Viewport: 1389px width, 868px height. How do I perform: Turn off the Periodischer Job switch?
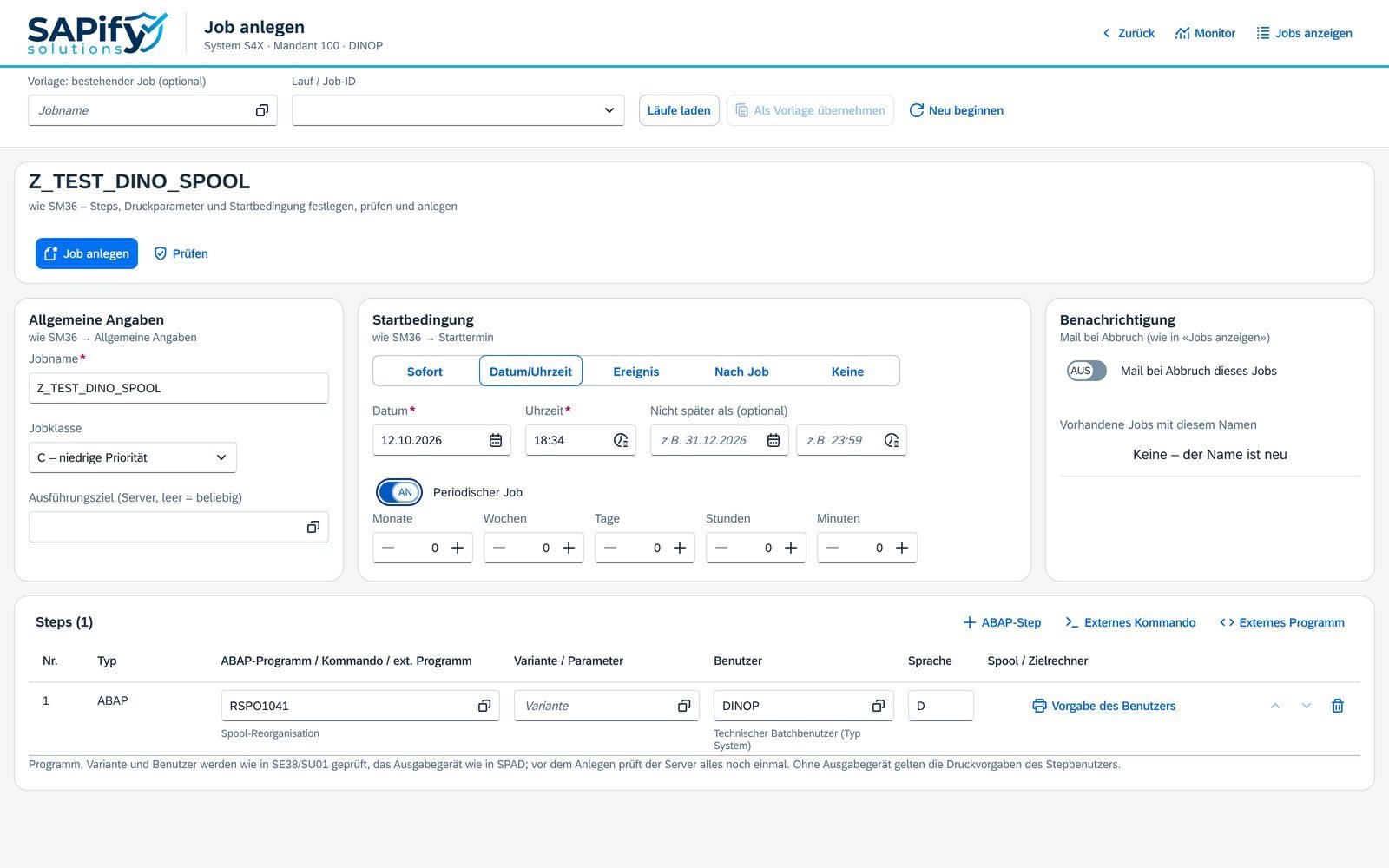399,492
